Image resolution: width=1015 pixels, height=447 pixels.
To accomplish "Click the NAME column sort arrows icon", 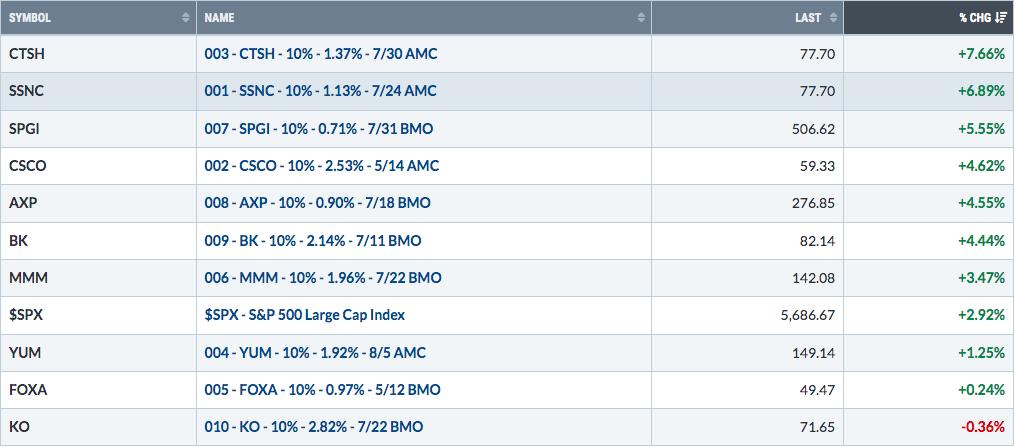I will [x=641, y=18].
